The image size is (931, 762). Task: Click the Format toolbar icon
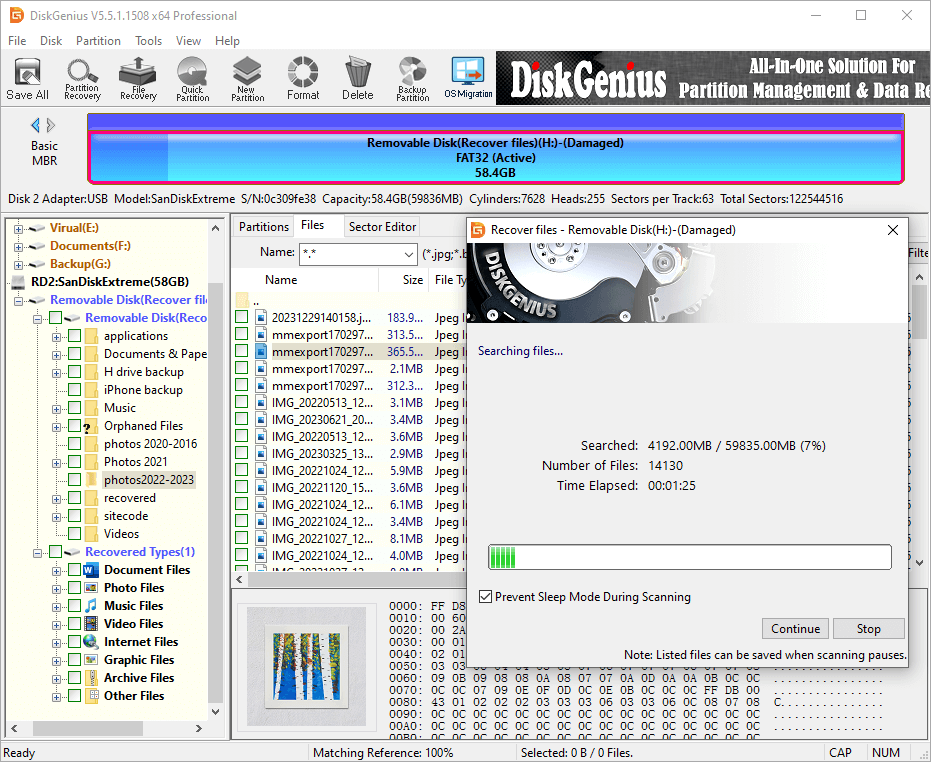(x=303, y=78)
